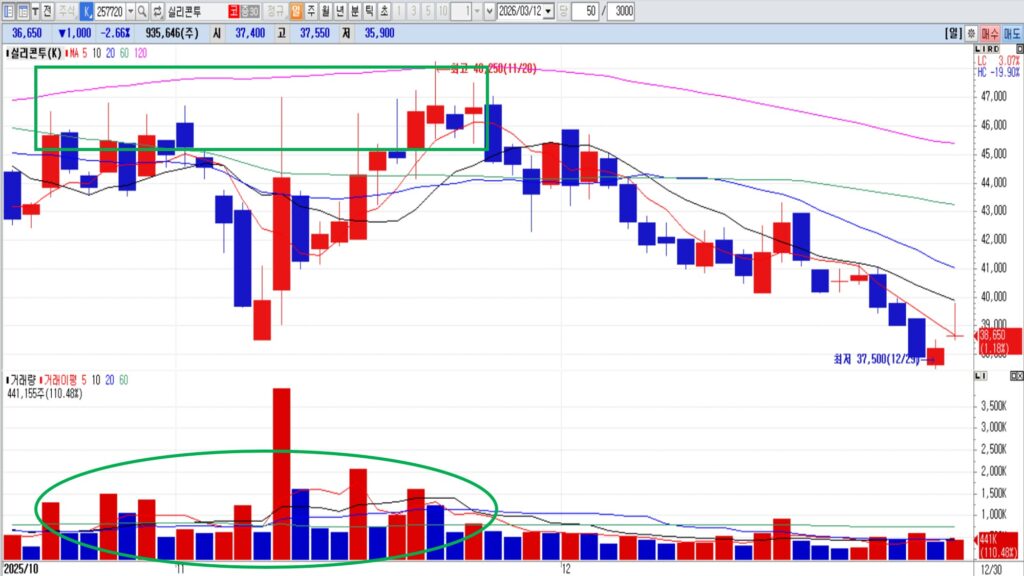Click the blue K market icon
Screen dimensions: 1024x576
click(x=85, y=11)
